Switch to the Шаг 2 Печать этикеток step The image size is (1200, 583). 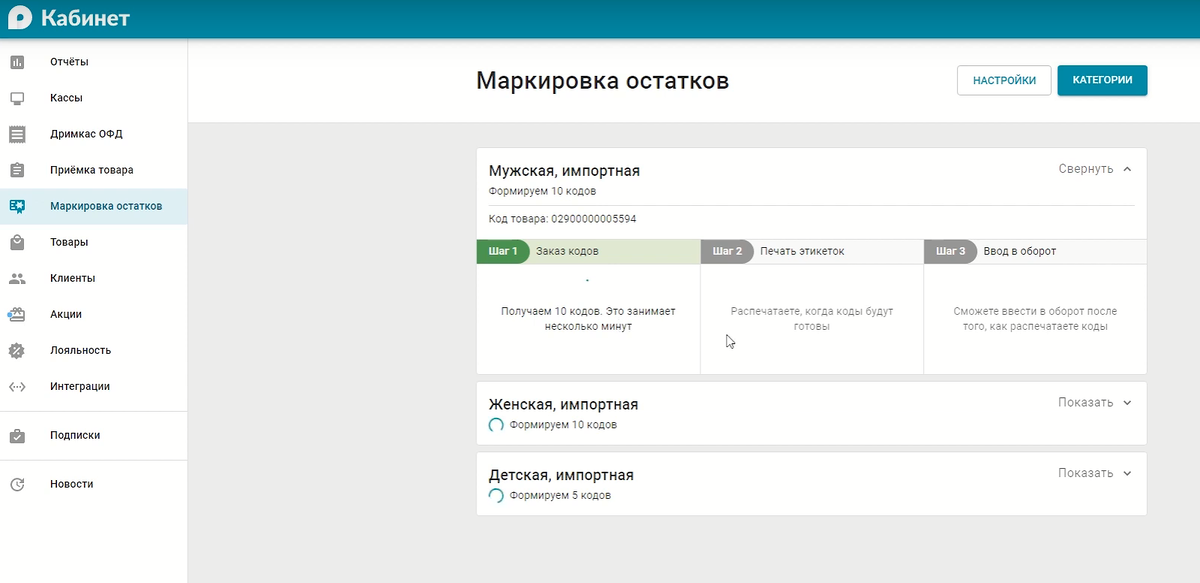coord(812,251)
